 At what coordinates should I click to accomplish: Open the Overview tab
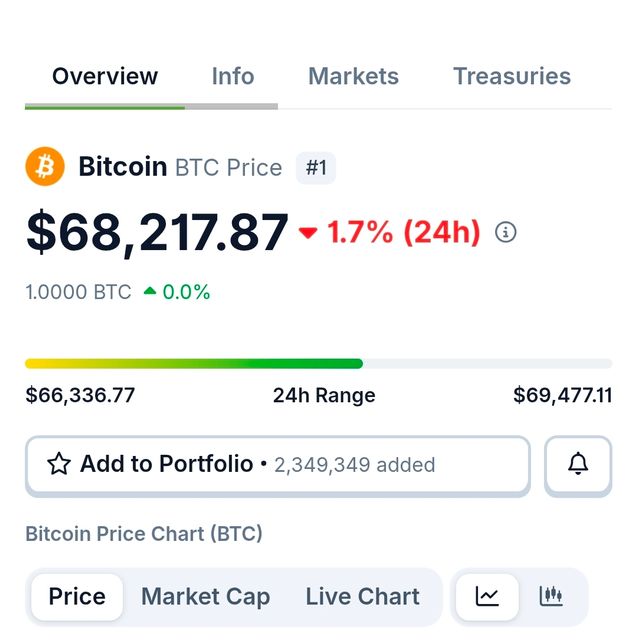105,76
